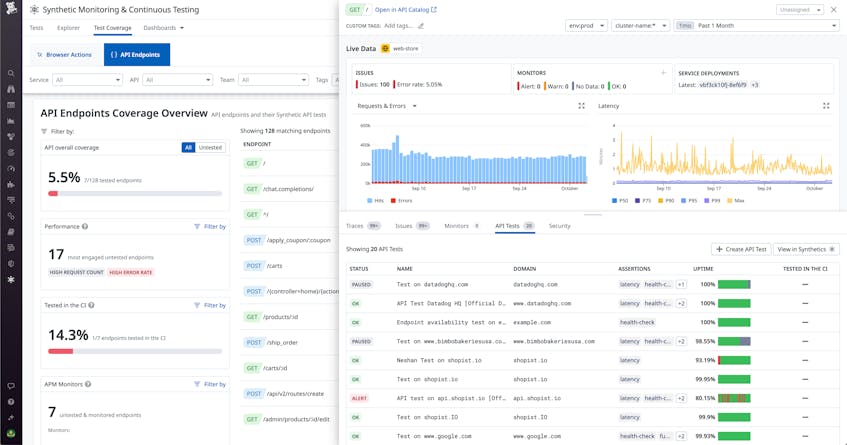This screenshot has width=847, height=445.
Task: Open the API filter dropdown
Action: click(177, 80)
